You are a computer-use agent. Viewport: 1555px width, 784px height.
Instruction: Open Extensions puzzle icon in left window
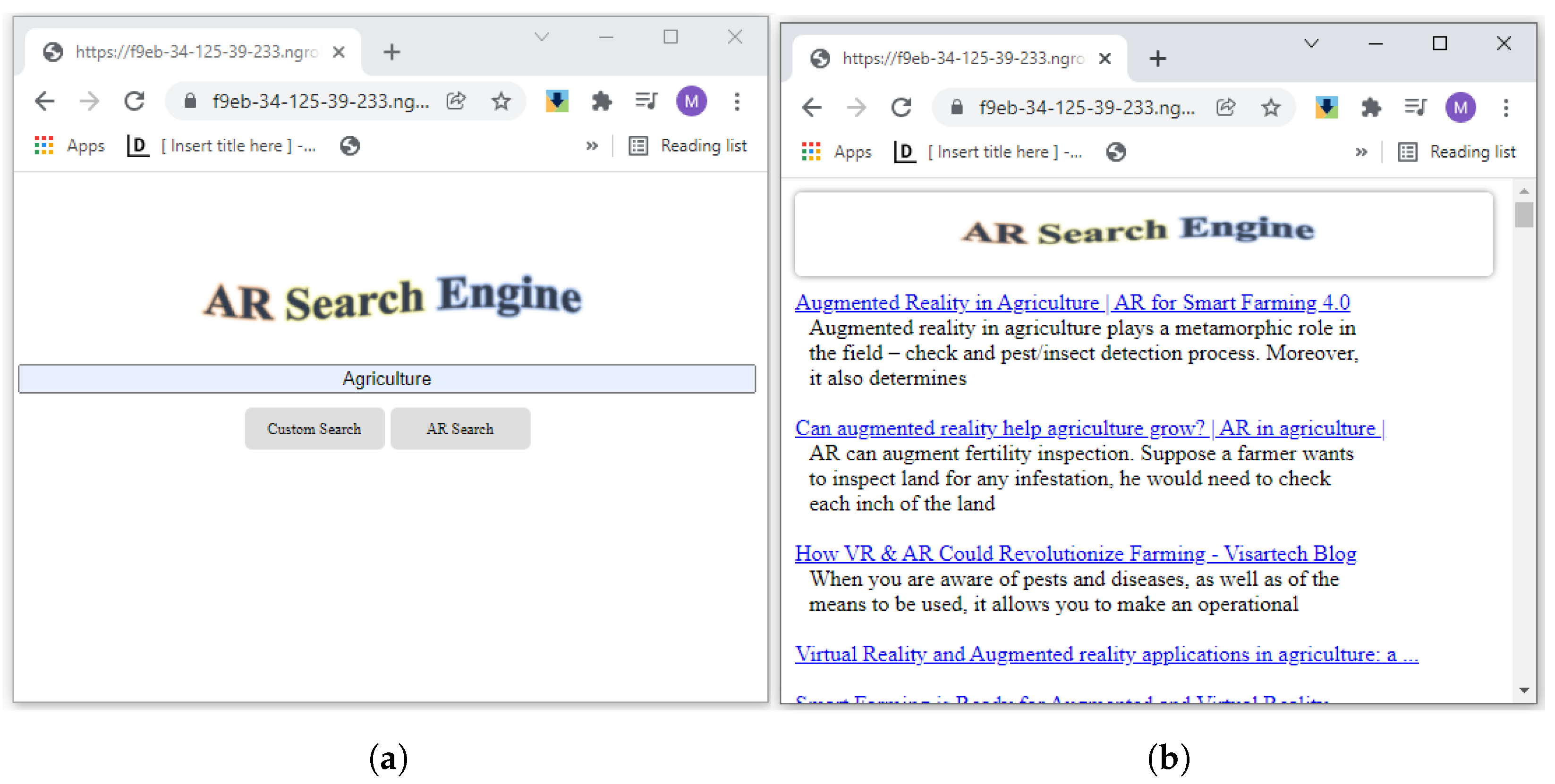coord(601,101)
